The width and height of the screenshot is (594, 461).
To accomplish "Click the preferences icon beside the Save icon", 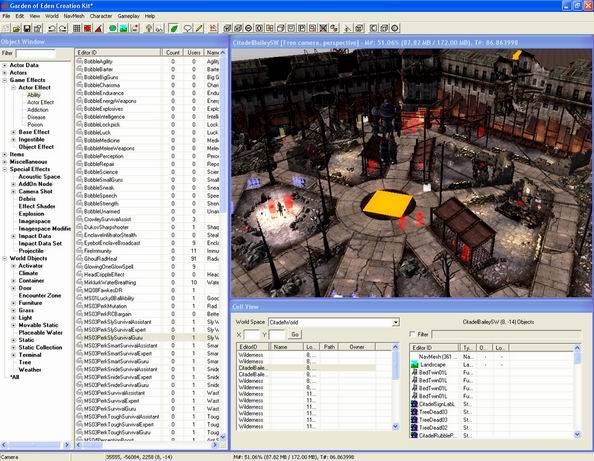I will click(x=38, y=28).
